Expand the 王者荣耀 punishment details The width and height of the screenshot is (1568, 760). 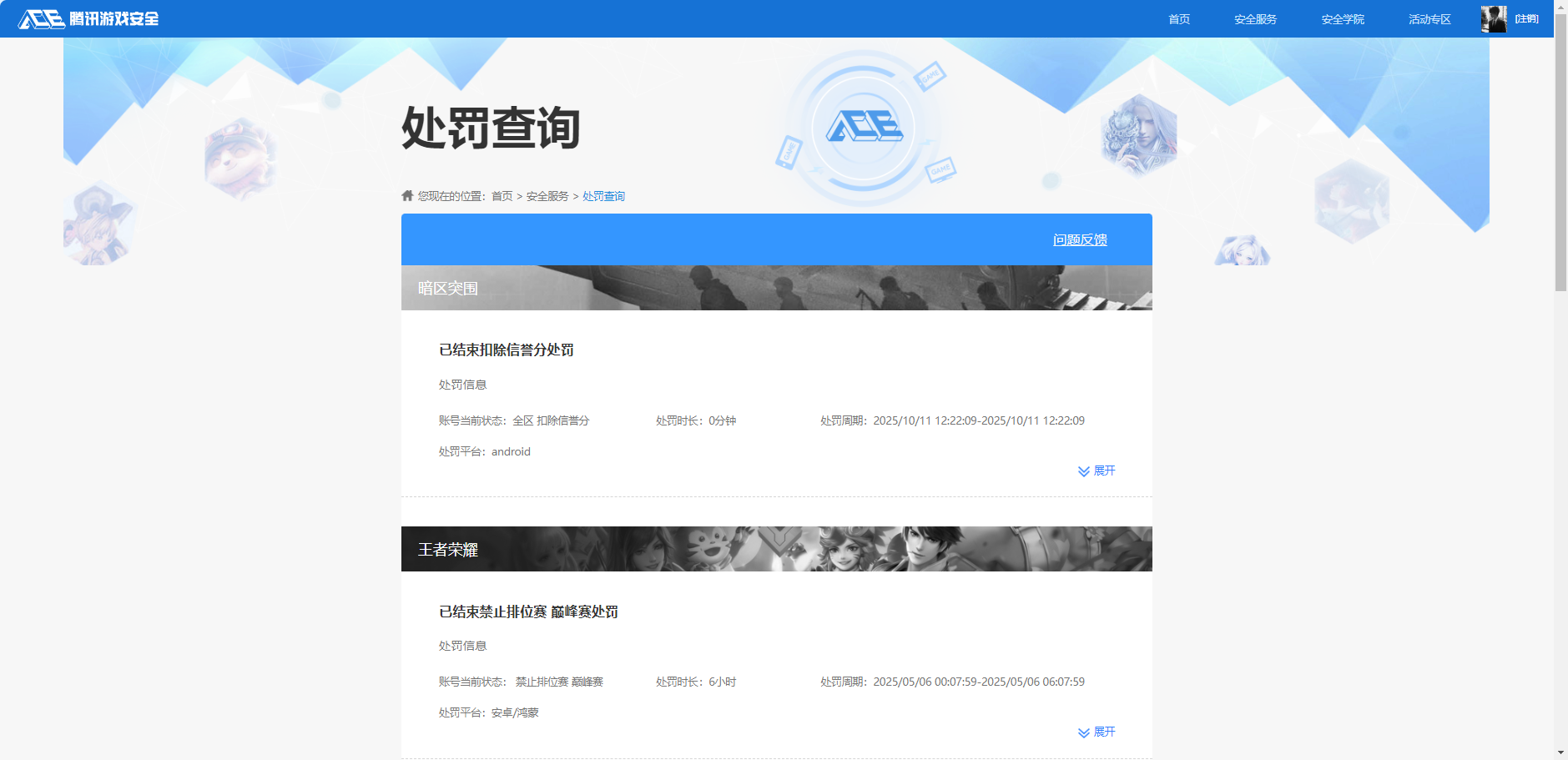(x=1097, y=732)
